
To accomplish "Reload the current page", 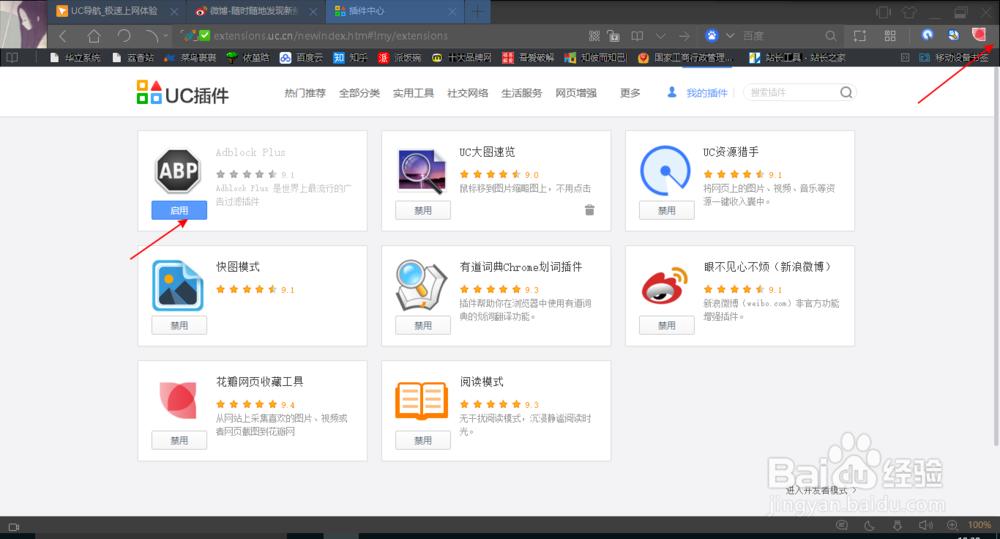I will click(x=124, y=36).
